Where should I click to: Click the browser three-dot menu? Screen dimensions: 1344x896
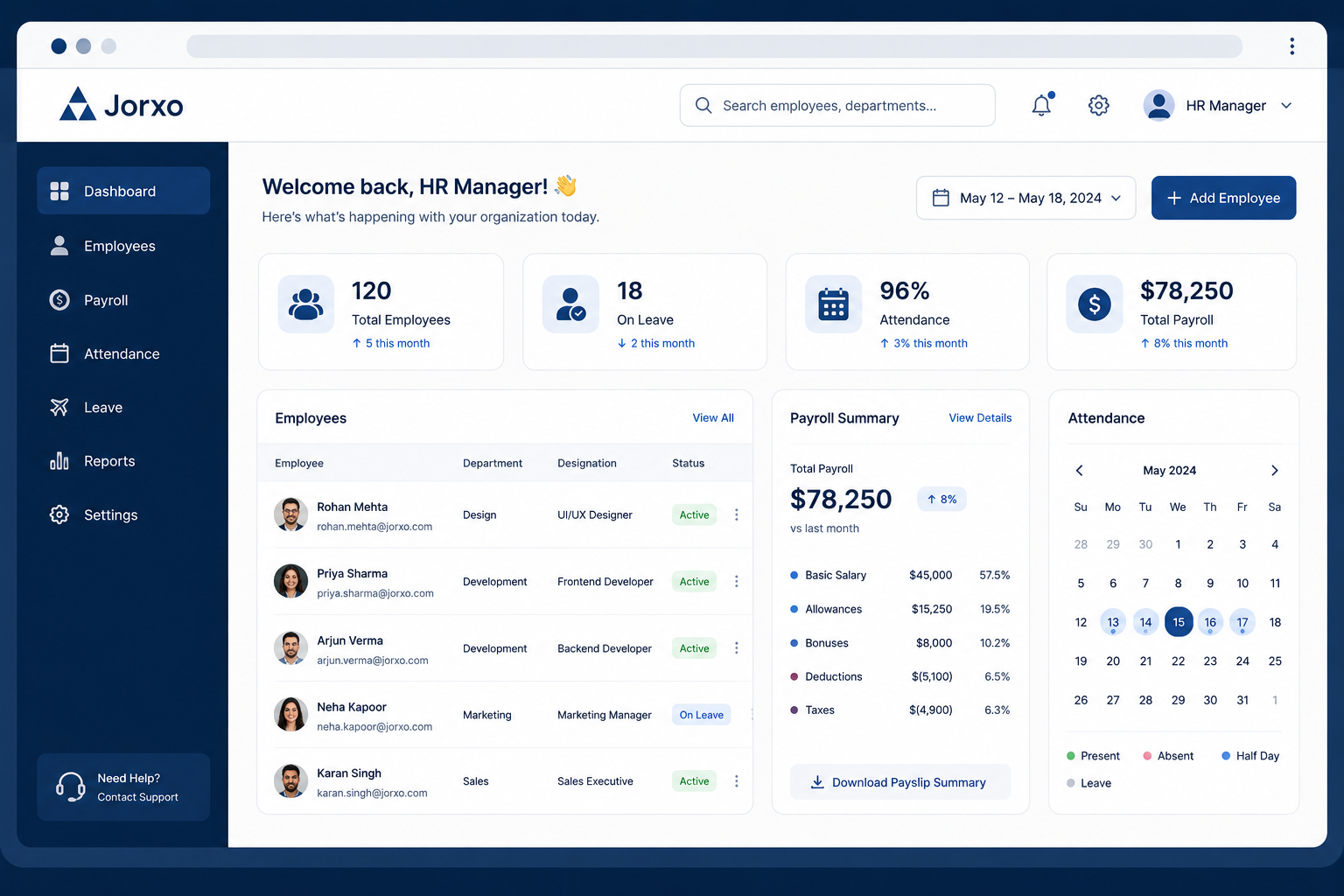1291,46
